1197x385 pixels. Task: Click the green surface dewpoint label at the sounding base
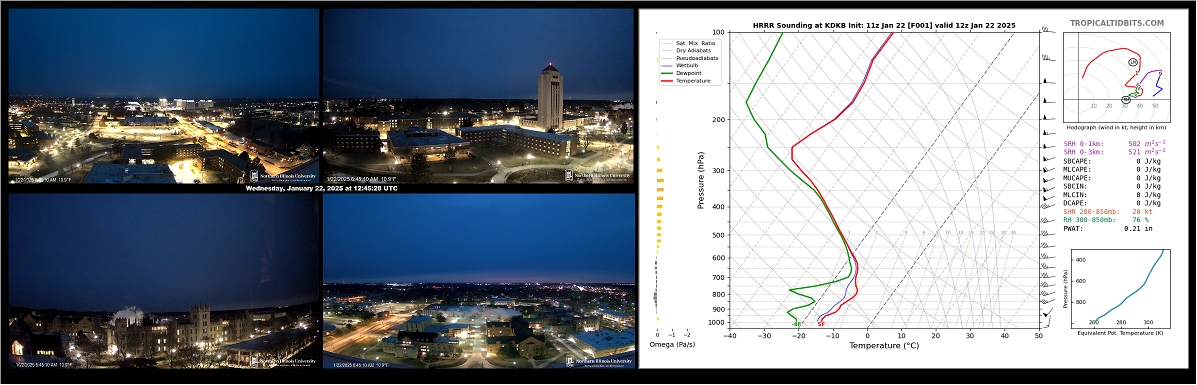[x=796, y=324]
